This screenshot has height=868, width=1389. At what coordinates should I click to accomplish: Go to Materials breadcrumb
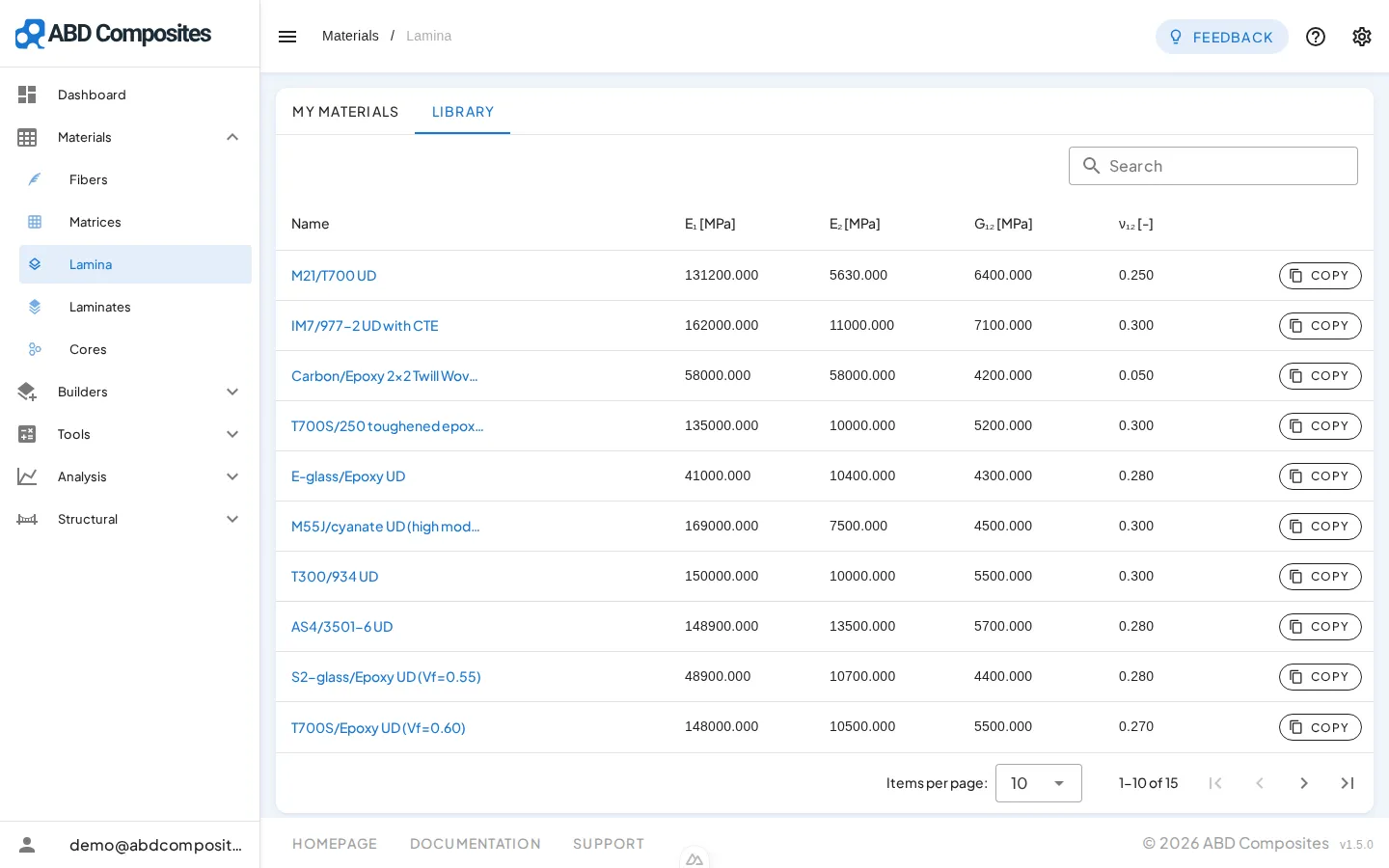pos(350,36)
